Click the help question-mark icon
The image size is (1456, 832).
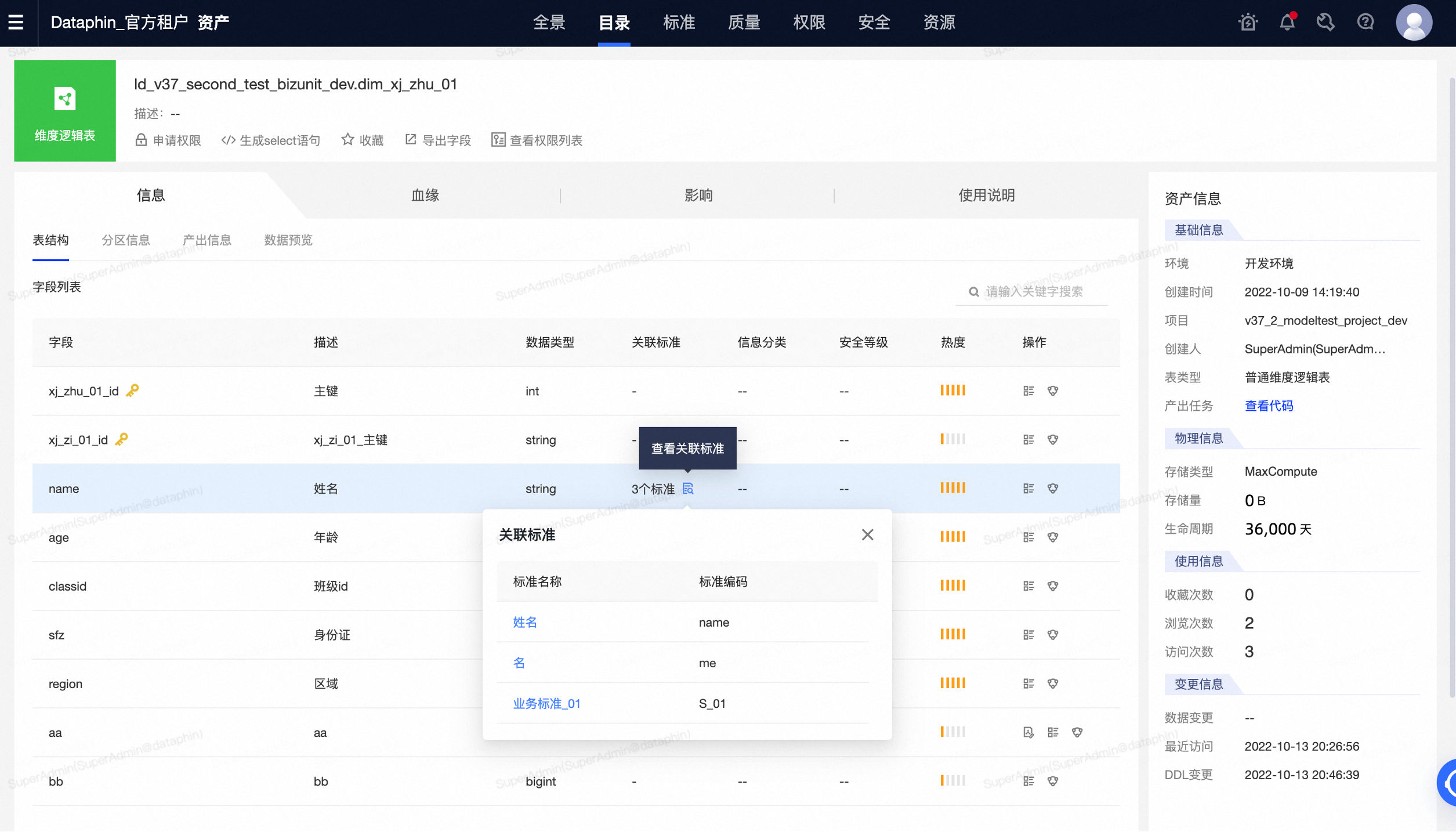[1365, 22]
